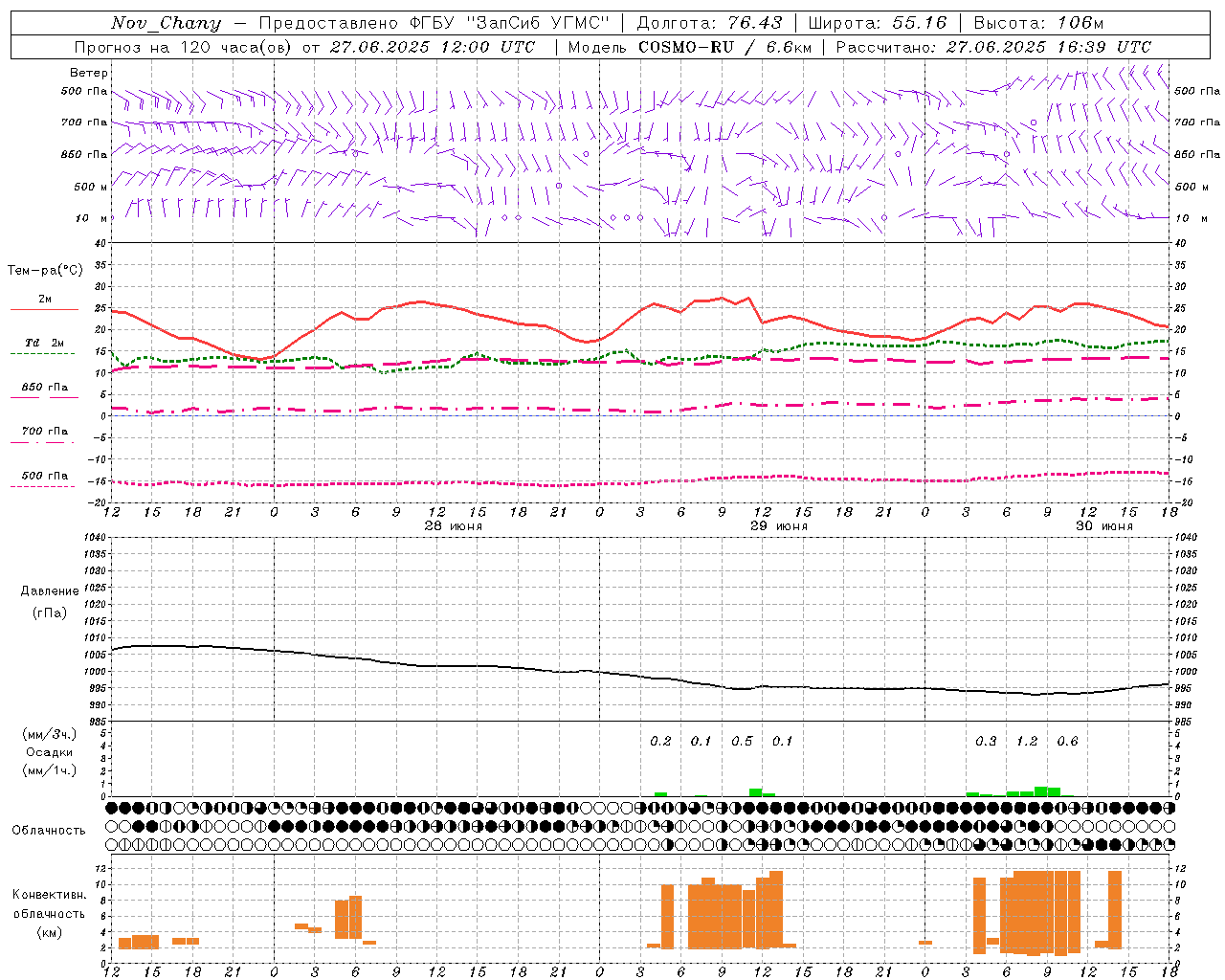This screenshot has width=1225, height=980.
Task: Select the 'Широта: 55.16' header value
Action: pyautogui.click(x=878, y=23)
